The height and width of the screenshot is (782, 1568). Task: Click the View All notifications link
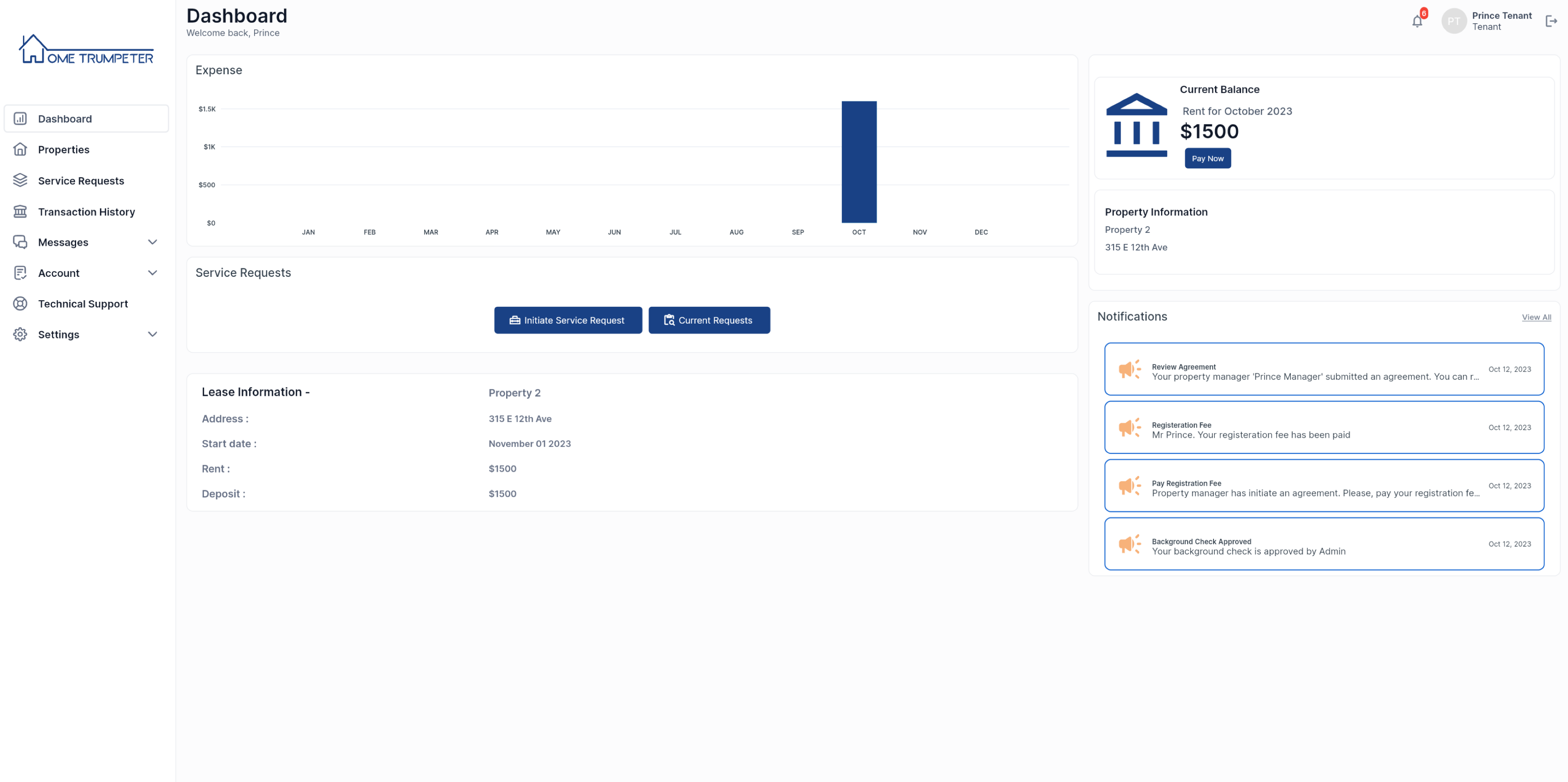pyautogui.click(x=1536, y=317)
